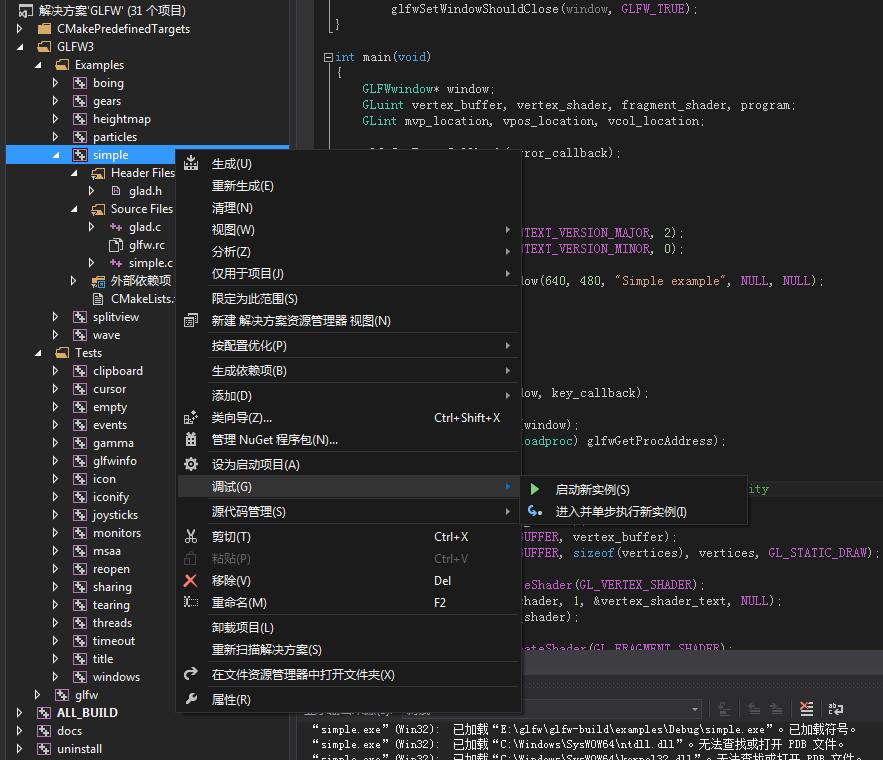Viewport: 883px width, 760px height.
Task: Collapse the Examples folder
Action: (38, 65)
